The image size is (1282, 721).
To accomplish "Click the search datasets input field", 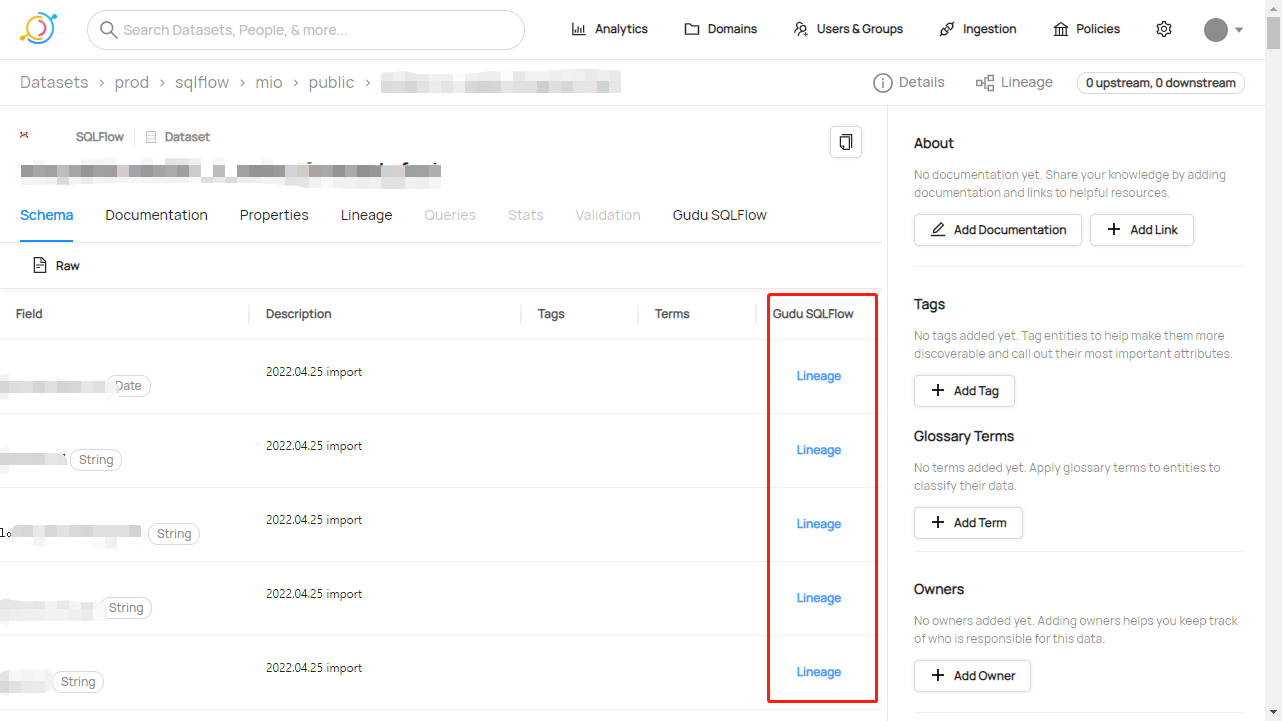I will pos(305,29).
